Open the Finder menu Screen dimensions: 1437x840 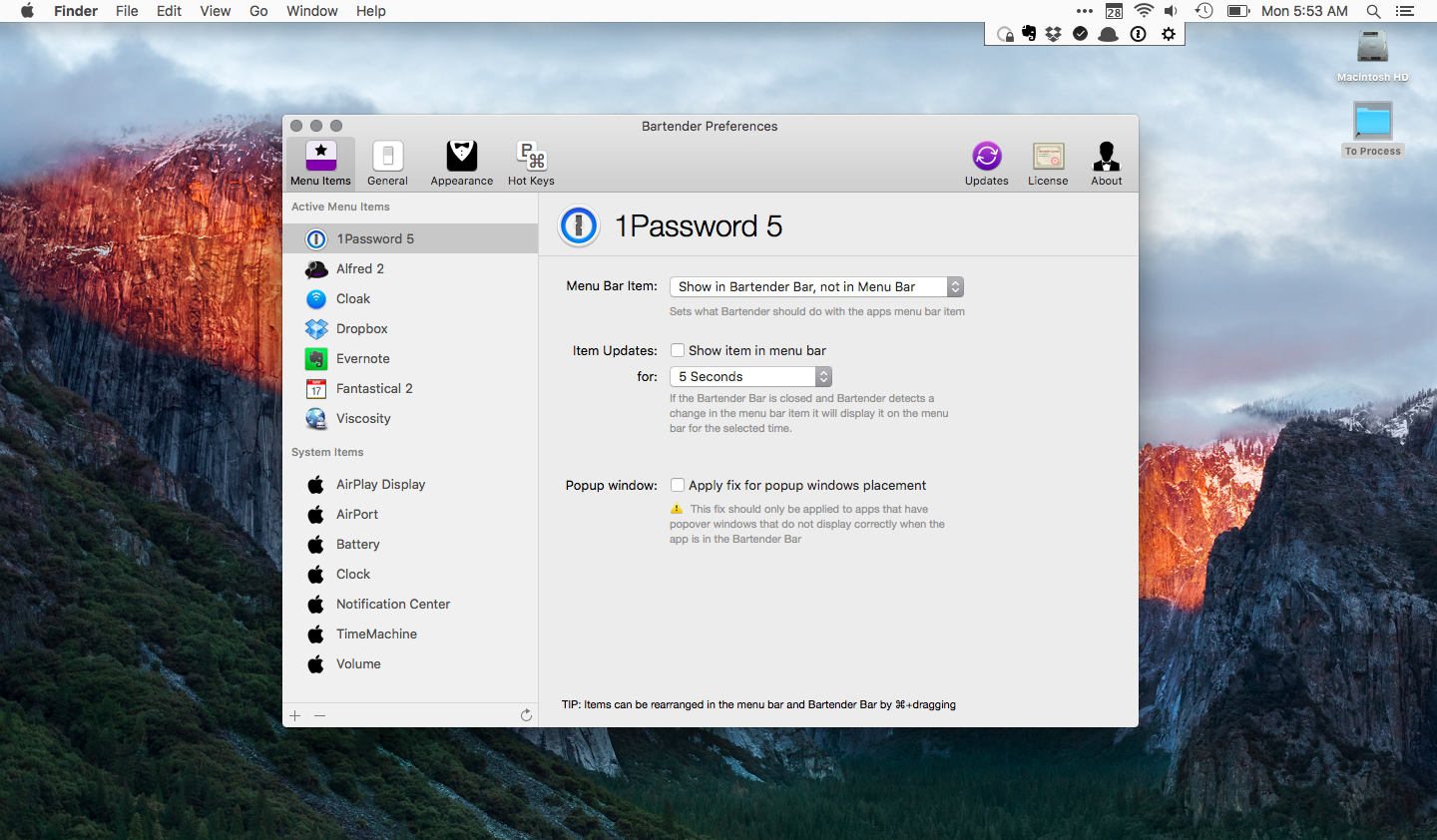coord(76,11)
